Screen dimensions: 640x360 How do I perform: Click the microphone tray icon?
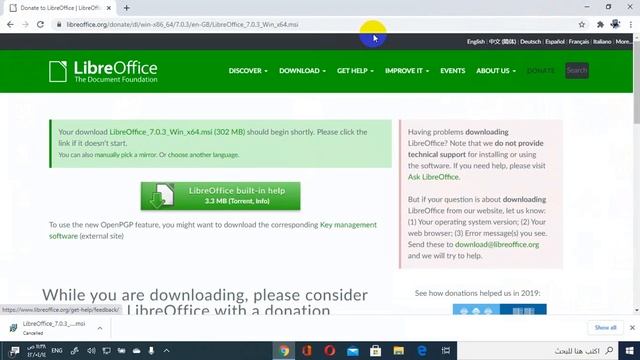pyautogui.click(x=151, y=351)
